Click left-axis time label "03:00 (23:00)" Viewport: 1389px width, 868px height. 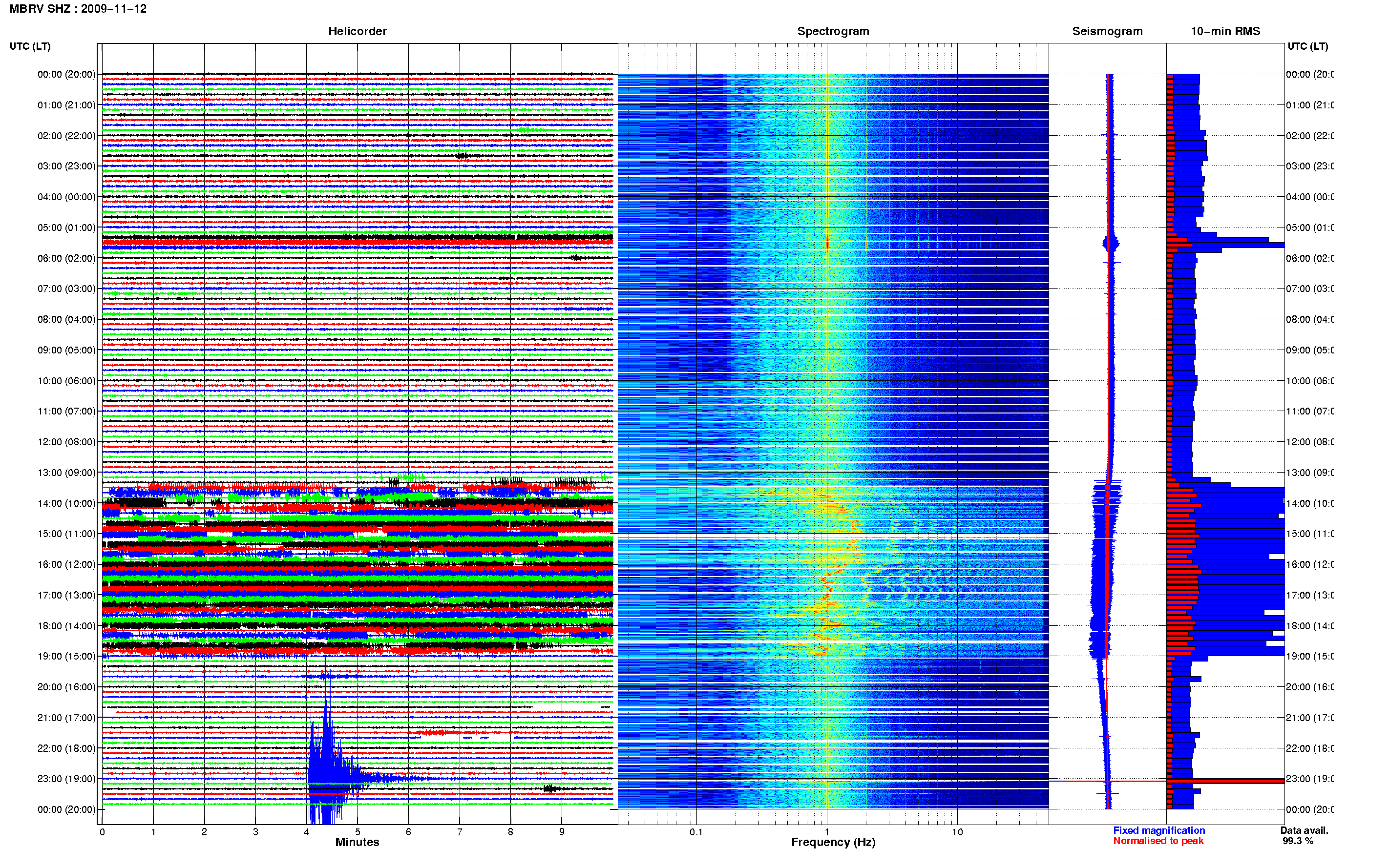(66, 166)
